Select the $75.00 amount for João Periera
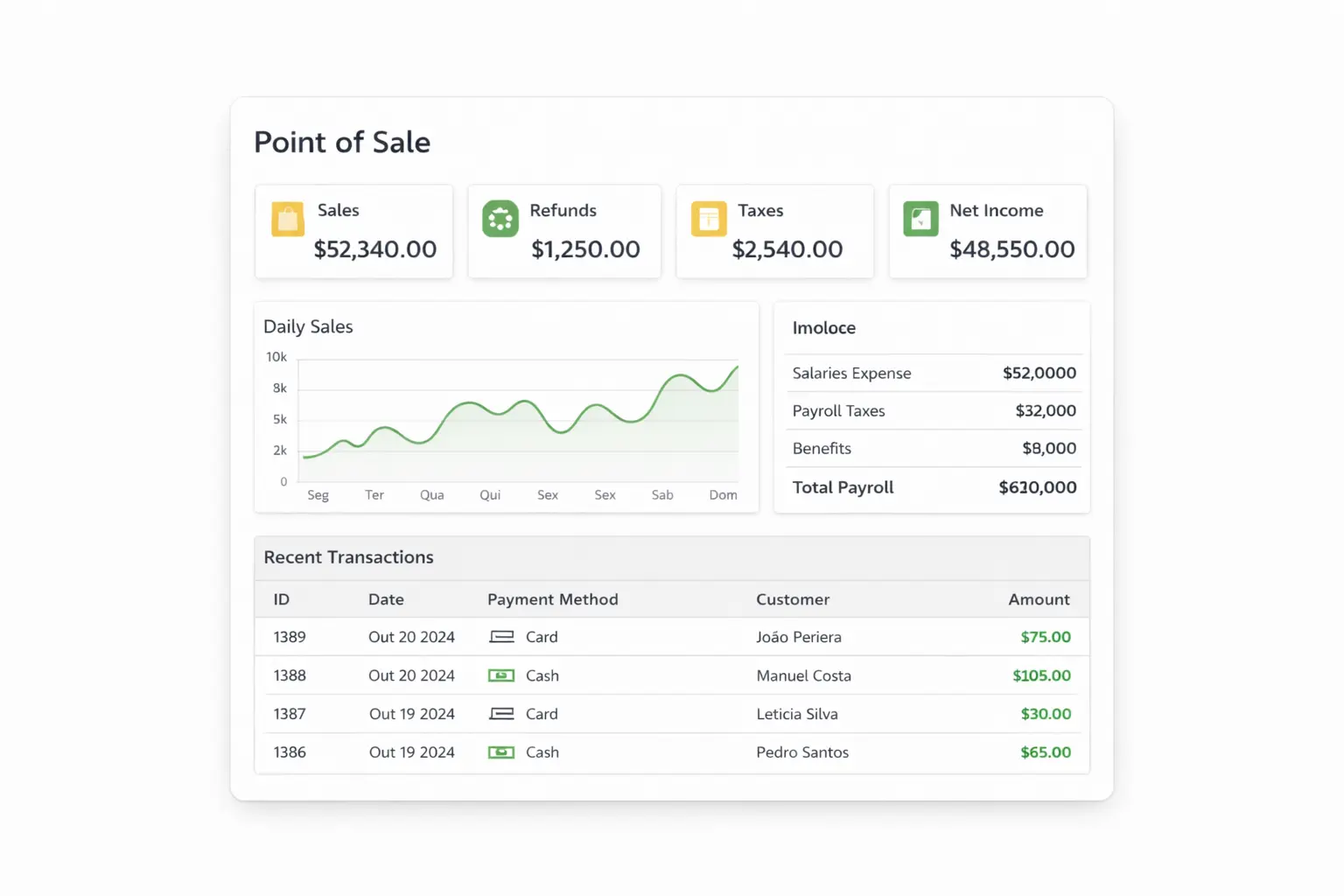The width and height of the screenshot is (1344, 896). (x=1046, y=636)
